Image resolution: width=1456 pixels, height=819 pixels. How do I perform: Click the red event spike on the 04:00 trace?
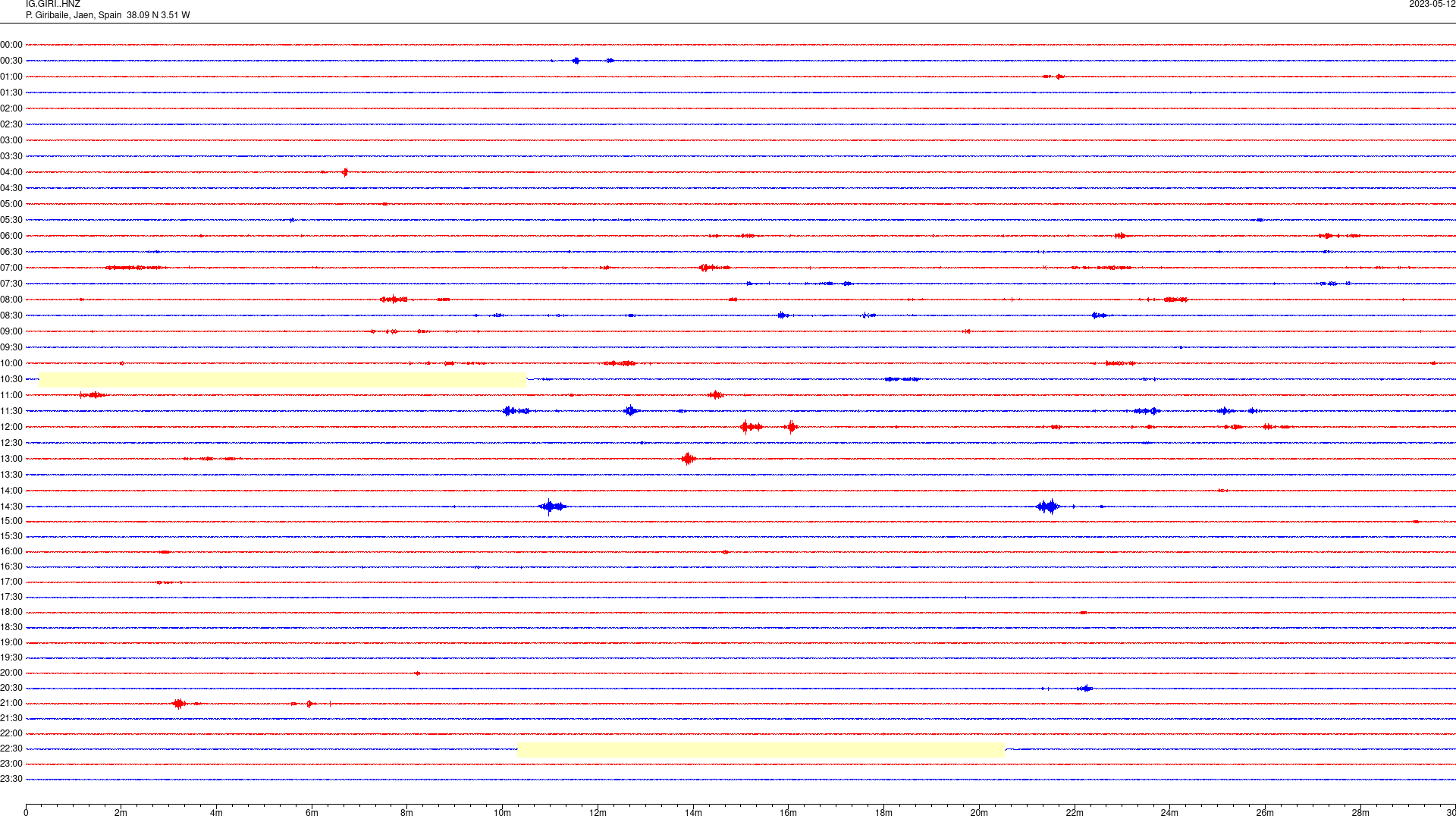pyautogui.click(x=345, y=172)
